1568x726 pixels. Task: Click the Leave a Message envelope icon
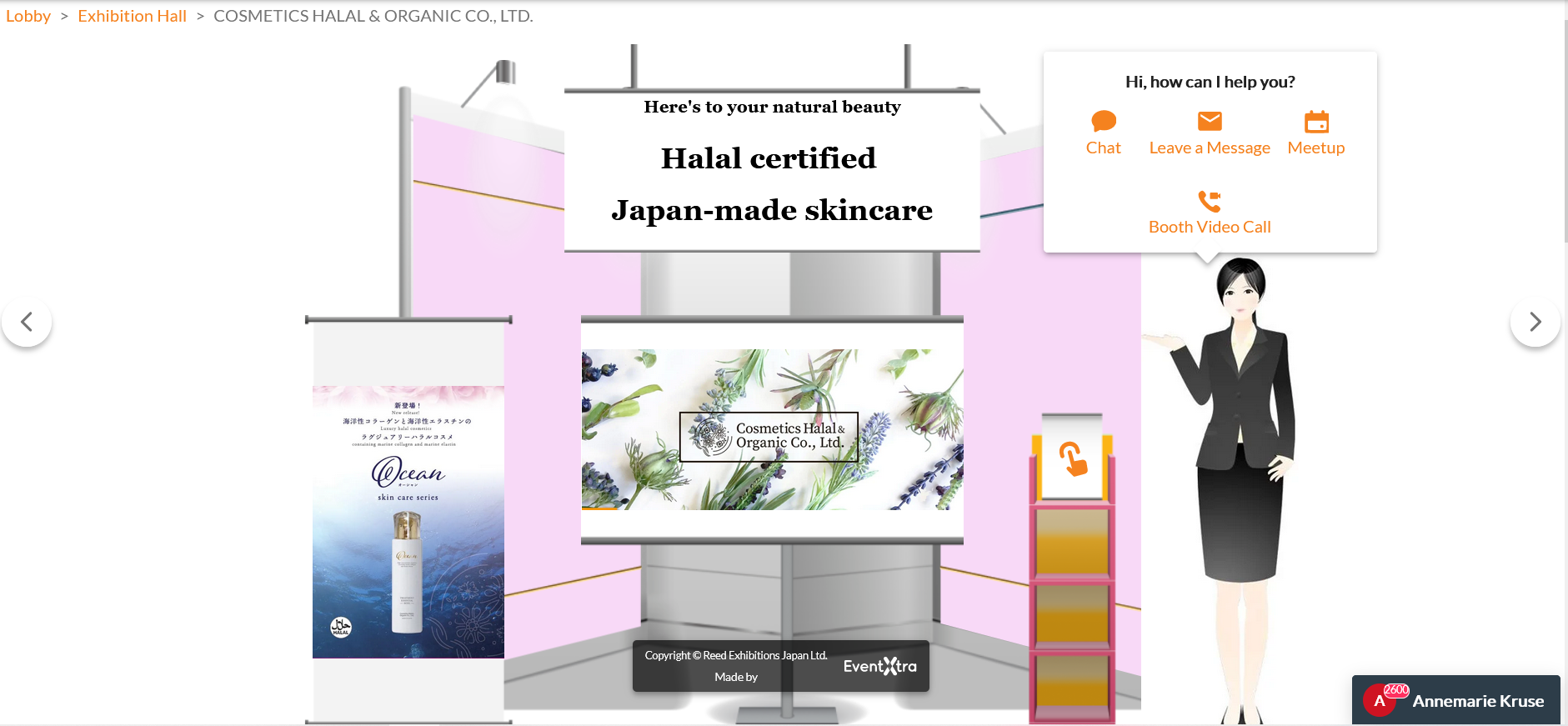pos(1209,122)
